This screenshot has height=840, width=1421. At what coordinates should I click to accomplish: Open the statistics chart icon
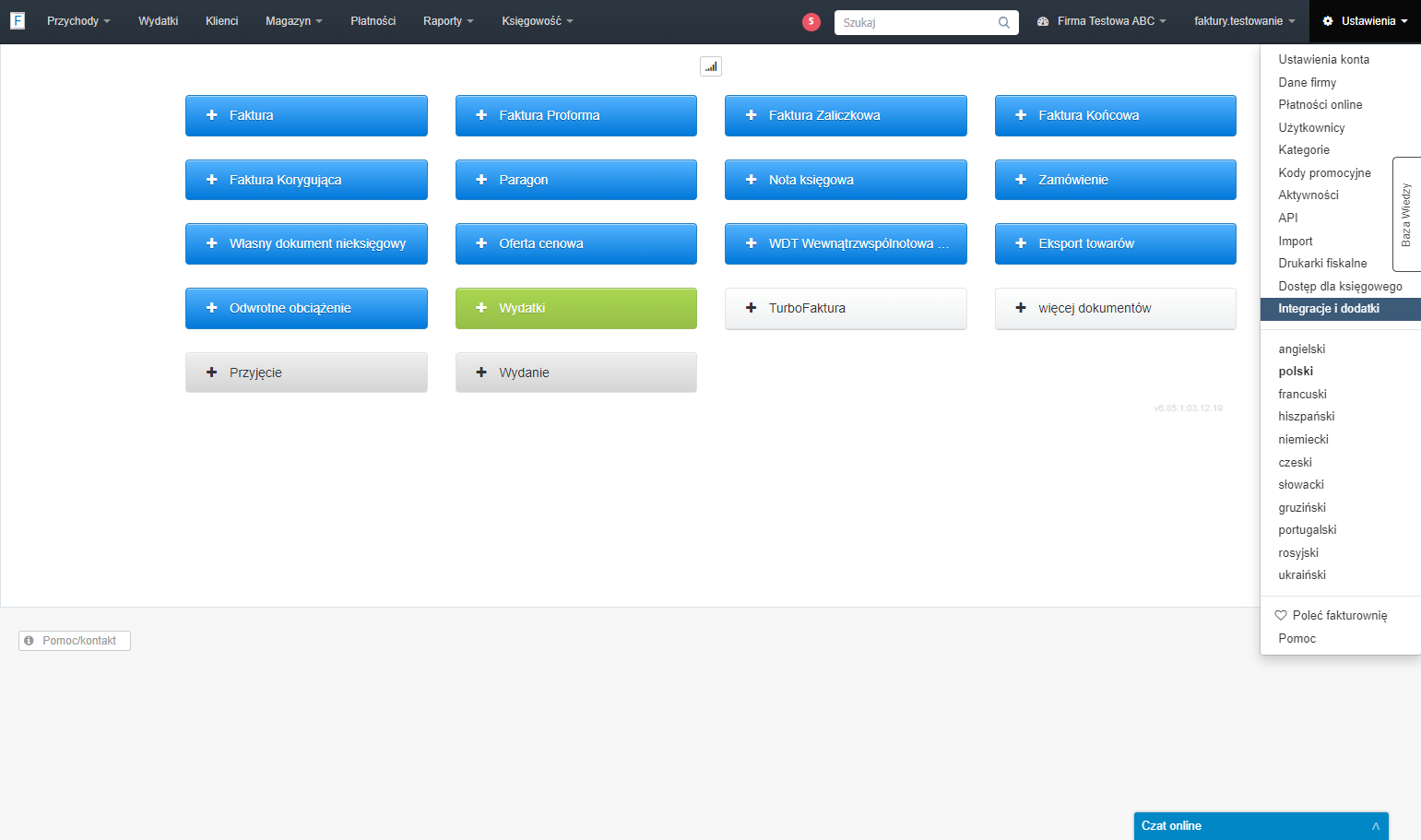click(711, 66)
